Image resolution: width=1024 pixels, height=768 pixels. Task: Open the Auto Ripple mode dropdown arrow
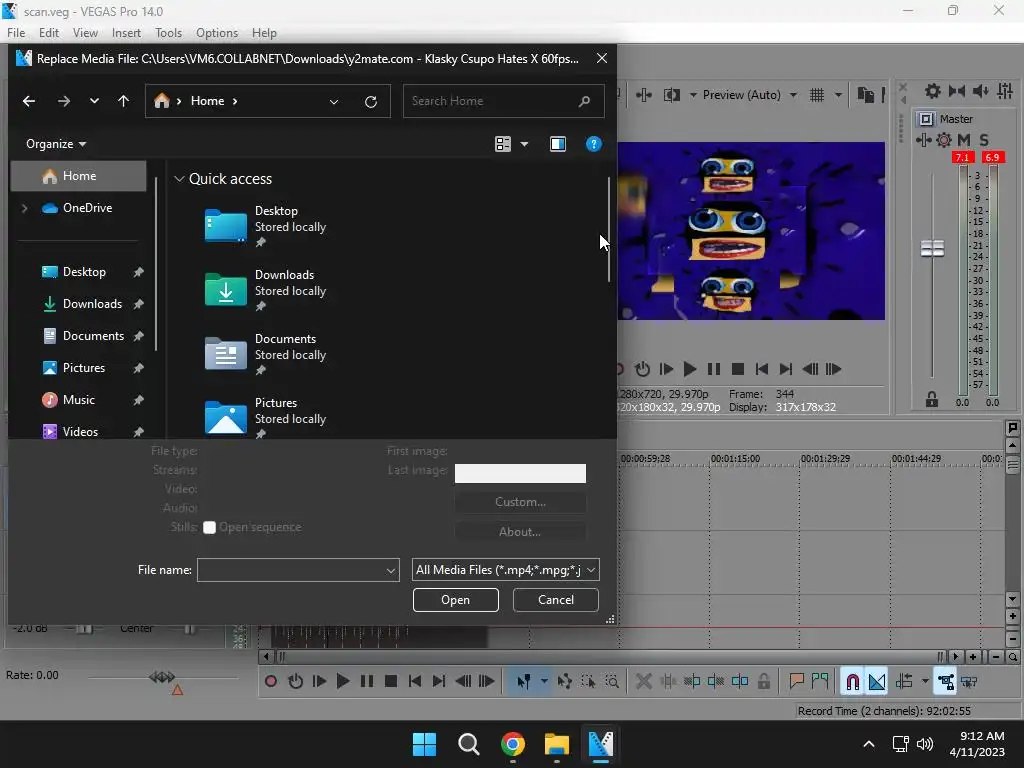925,682
